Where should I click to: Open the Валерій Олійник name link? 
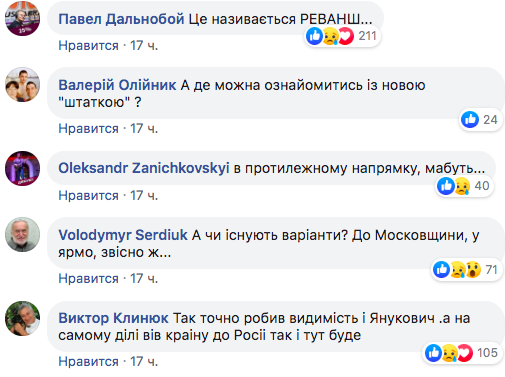click(x=117, y=85)
